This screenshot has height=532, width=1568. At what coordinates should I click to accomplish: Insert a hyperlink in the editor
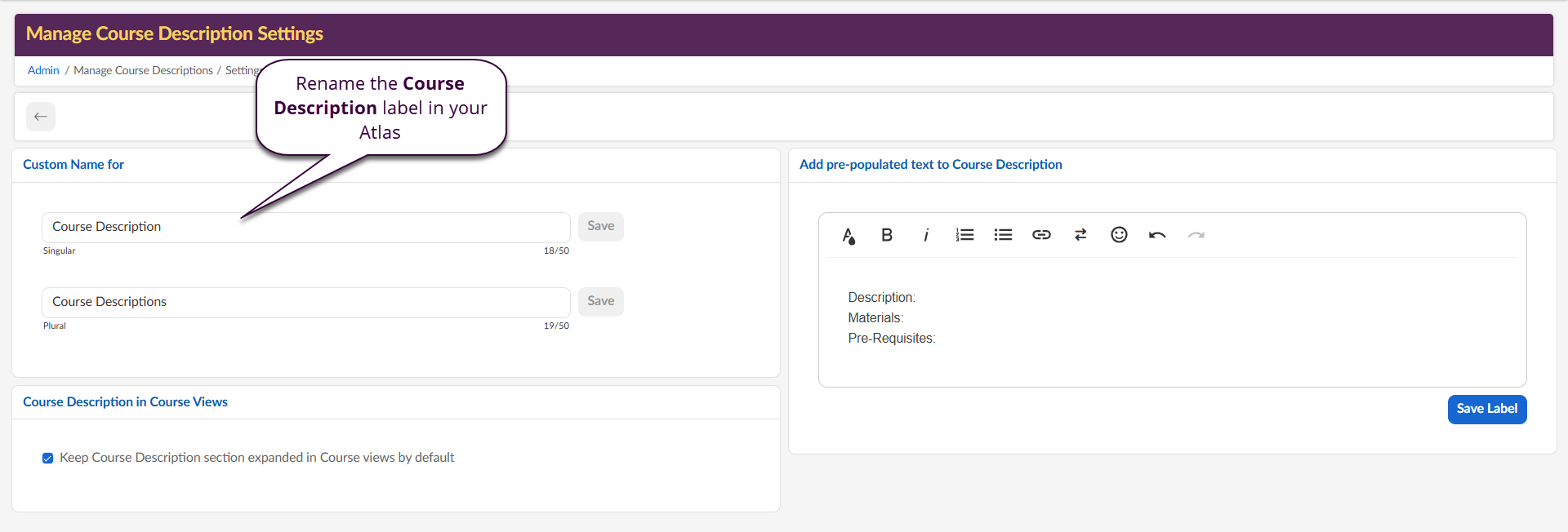click(x=1041, y=235)
